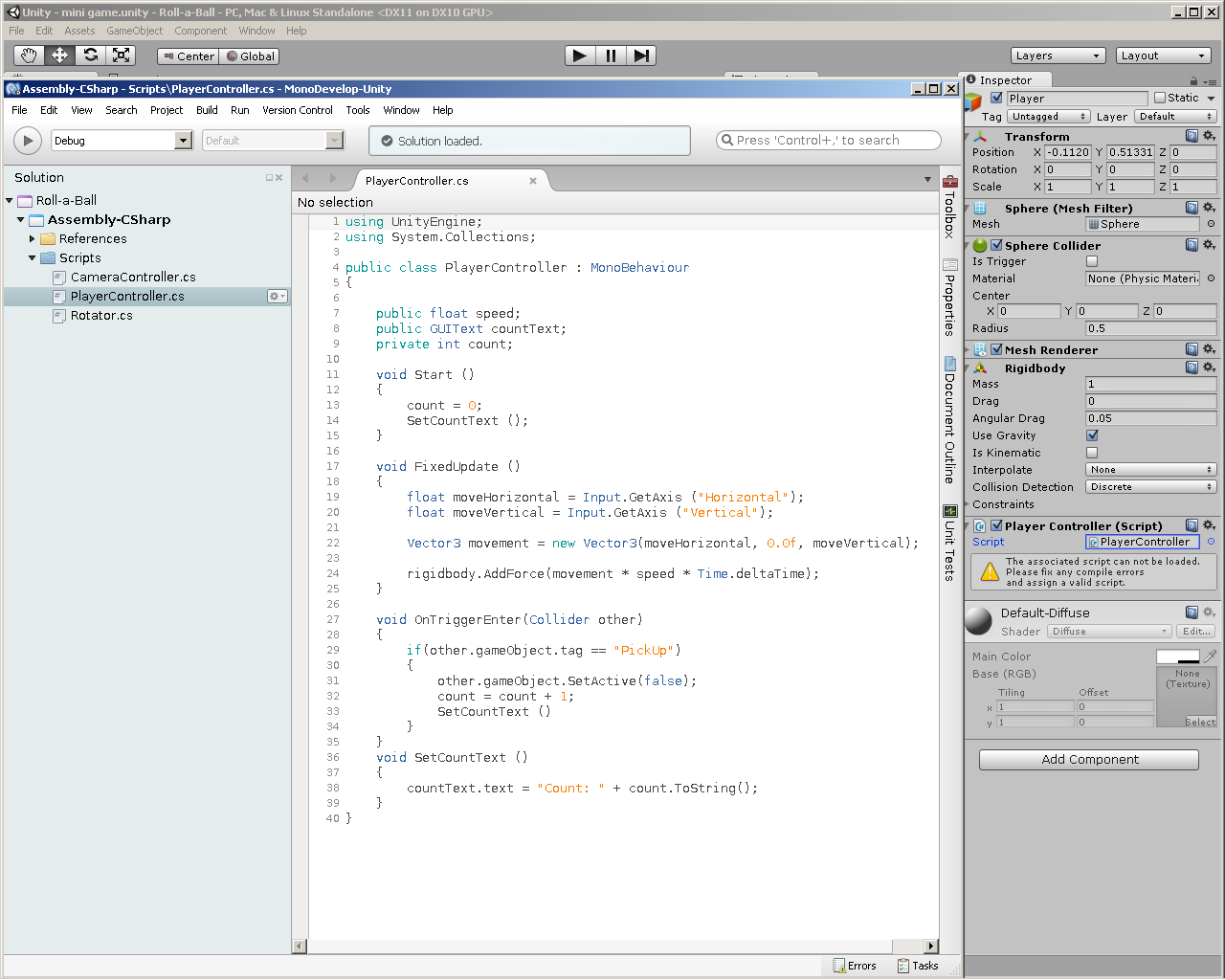Open the Collision Detection dropdown
Viewport: 1225px width, 980px height.
1151,487
